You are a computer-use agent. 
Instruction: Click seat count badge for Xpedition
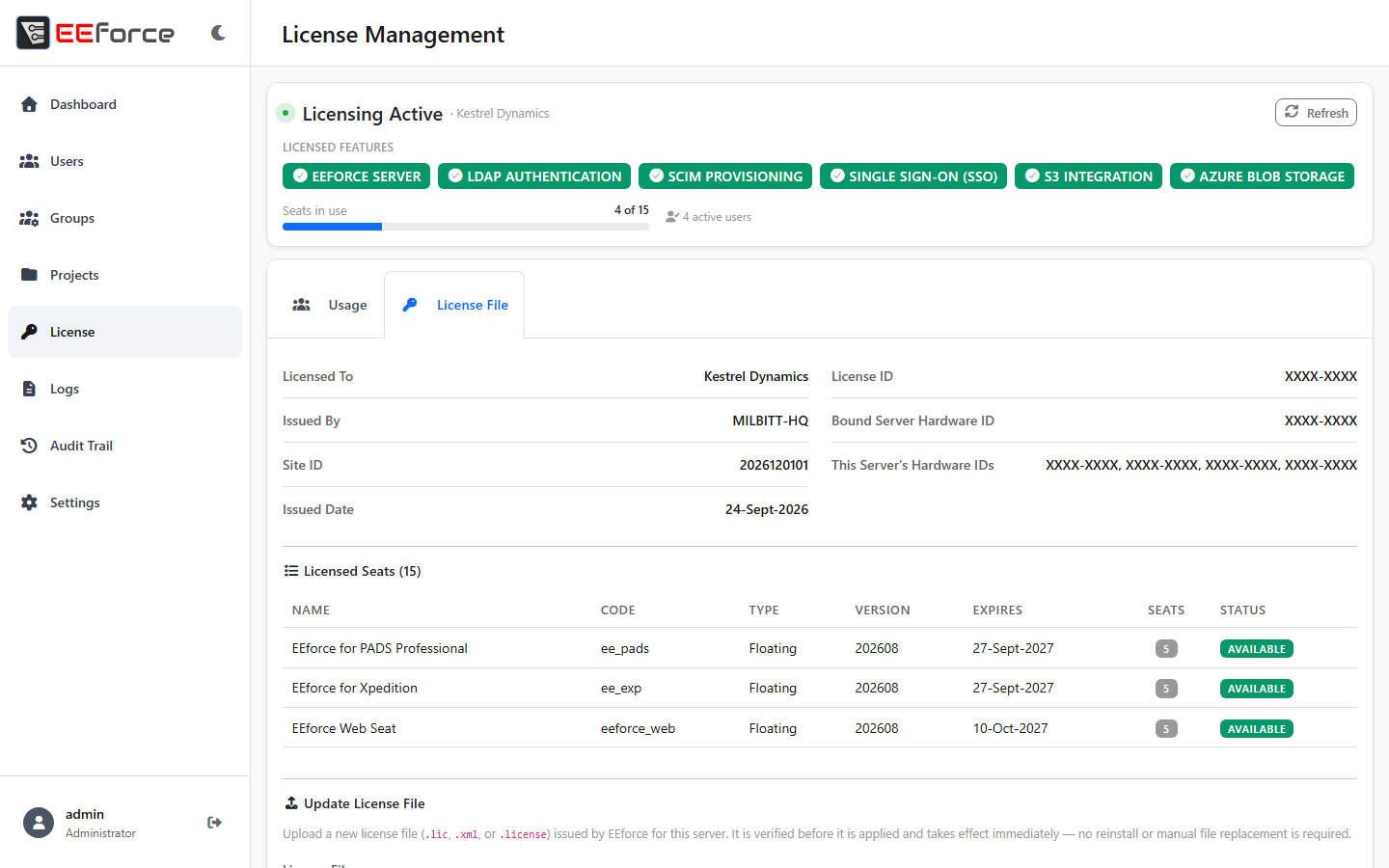click(1166, 689)
